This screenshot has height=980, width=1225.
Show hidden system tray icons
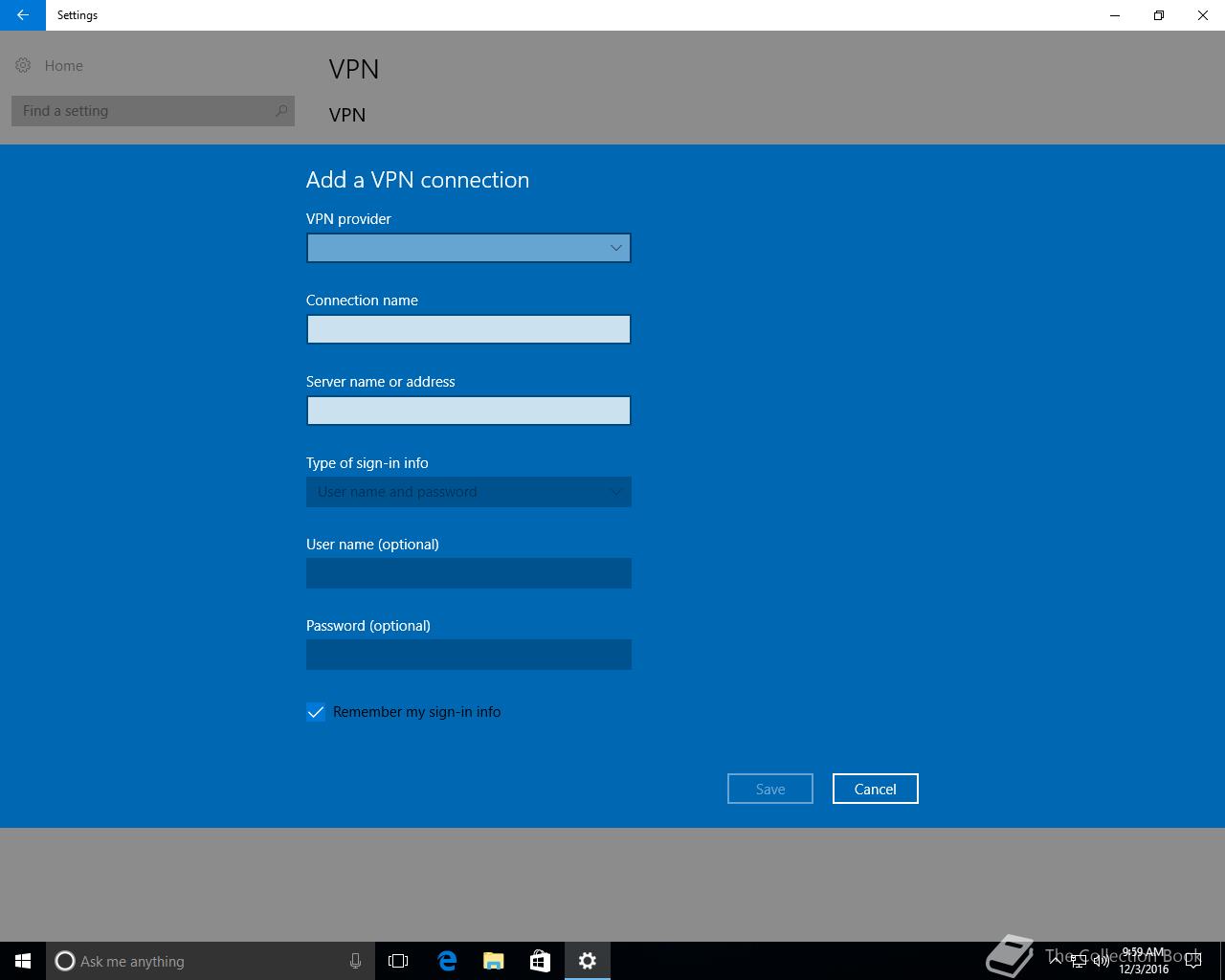1055,960
